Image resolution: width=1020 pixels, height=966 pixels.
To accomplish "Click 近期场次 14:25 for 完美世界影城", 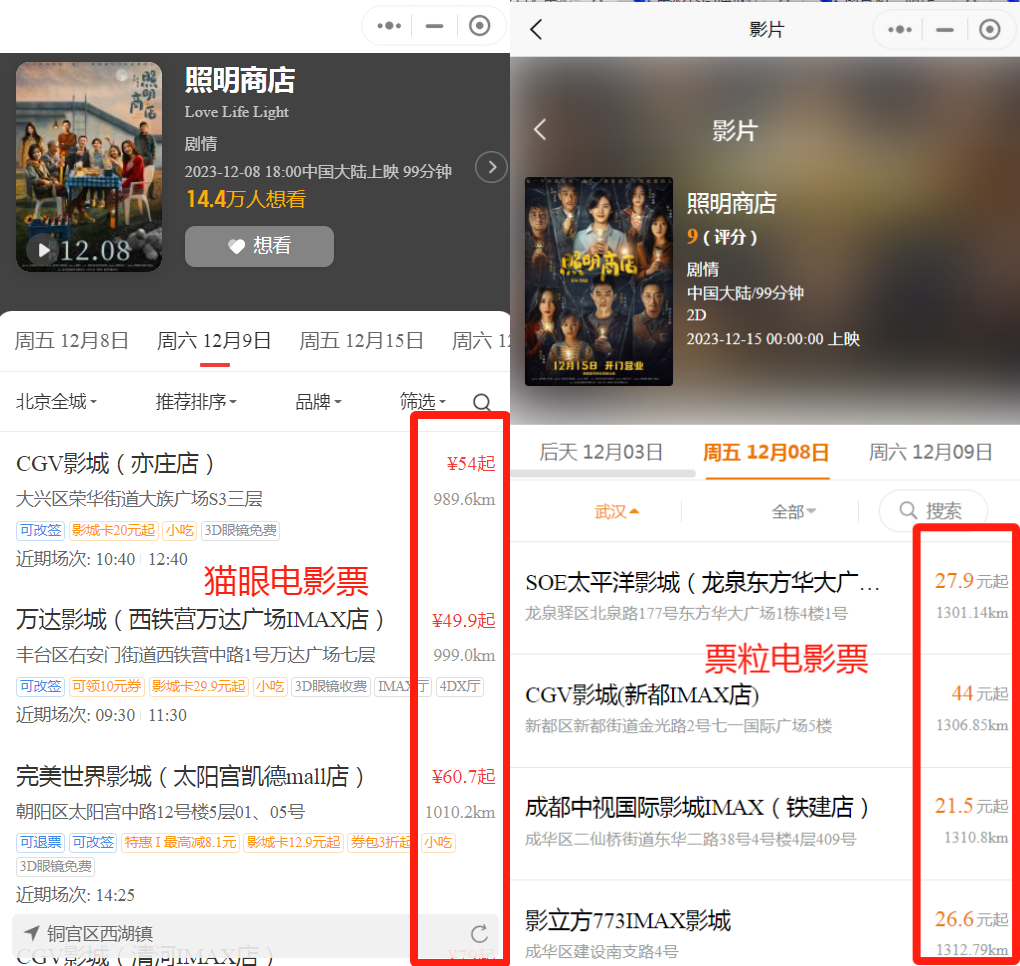I will [75, 895].
